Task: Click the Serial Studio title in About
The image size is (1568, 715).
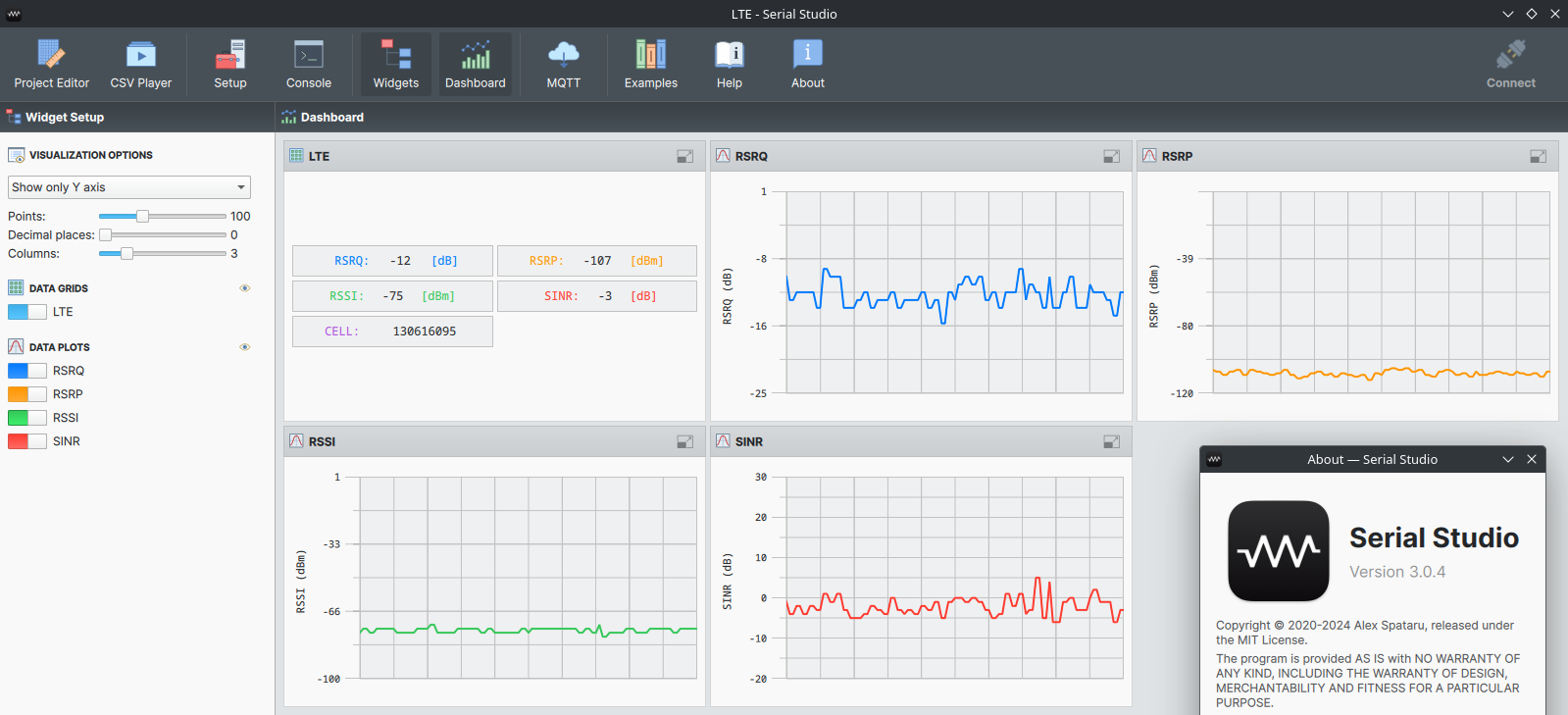Action: pyautogui.click(x=1434, y=537)
